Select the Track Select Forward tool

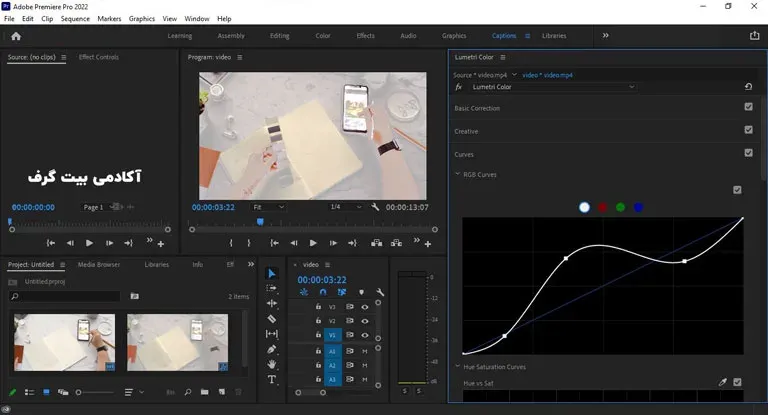pos(272,288)
